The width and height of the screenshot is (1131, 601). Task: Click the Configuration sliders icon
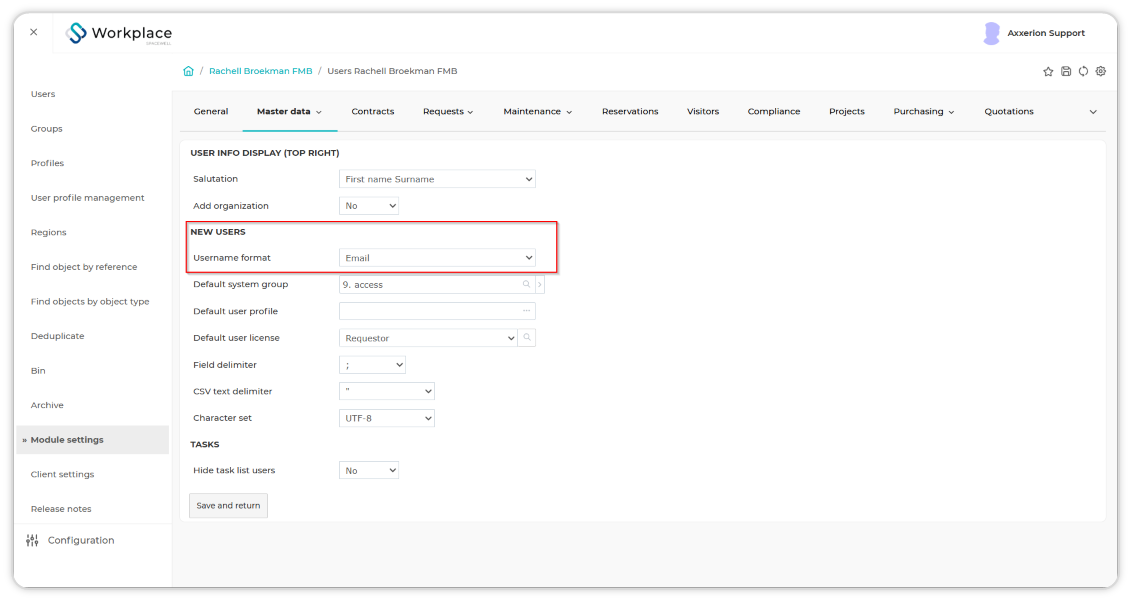(x=32, y=540)
